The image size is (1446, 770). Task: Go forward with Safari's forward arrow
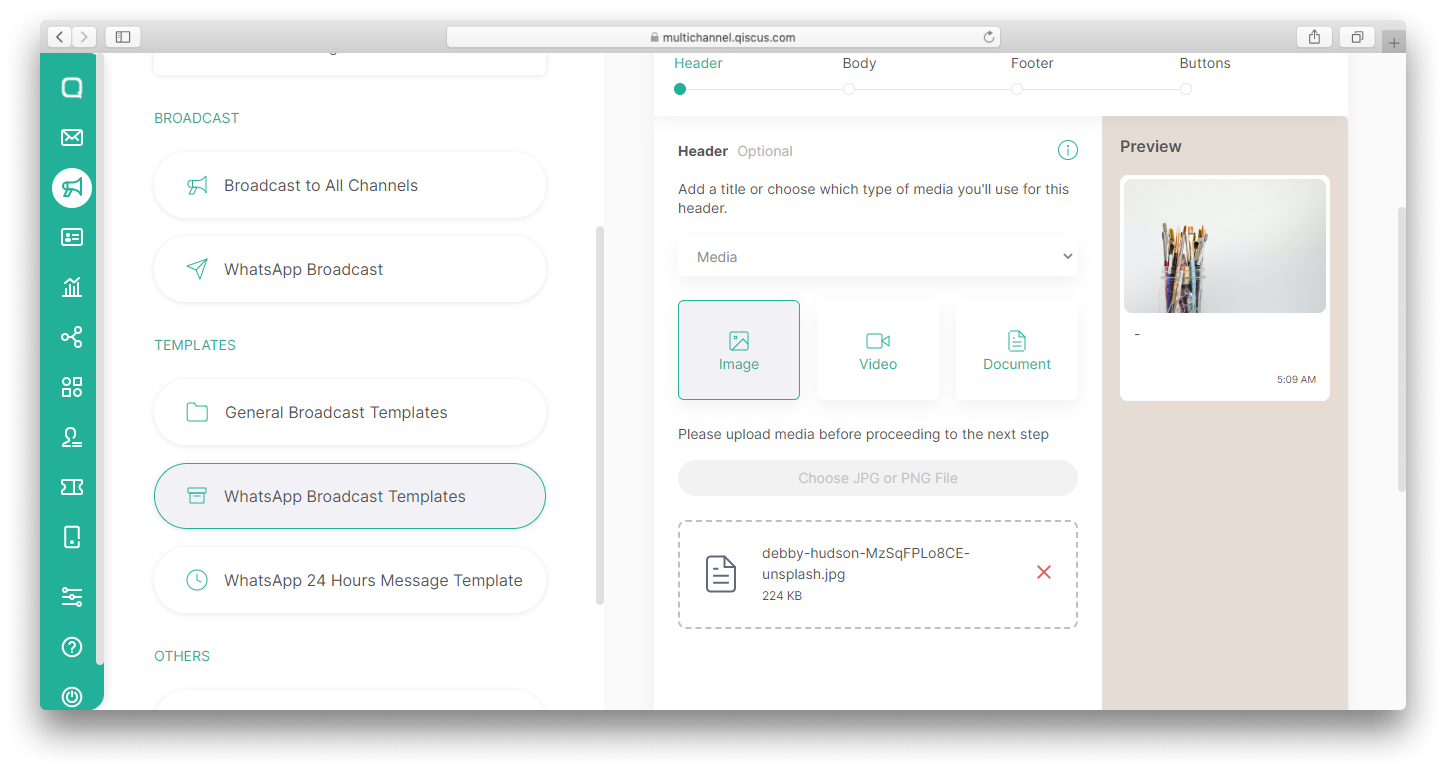coord(85,37)
